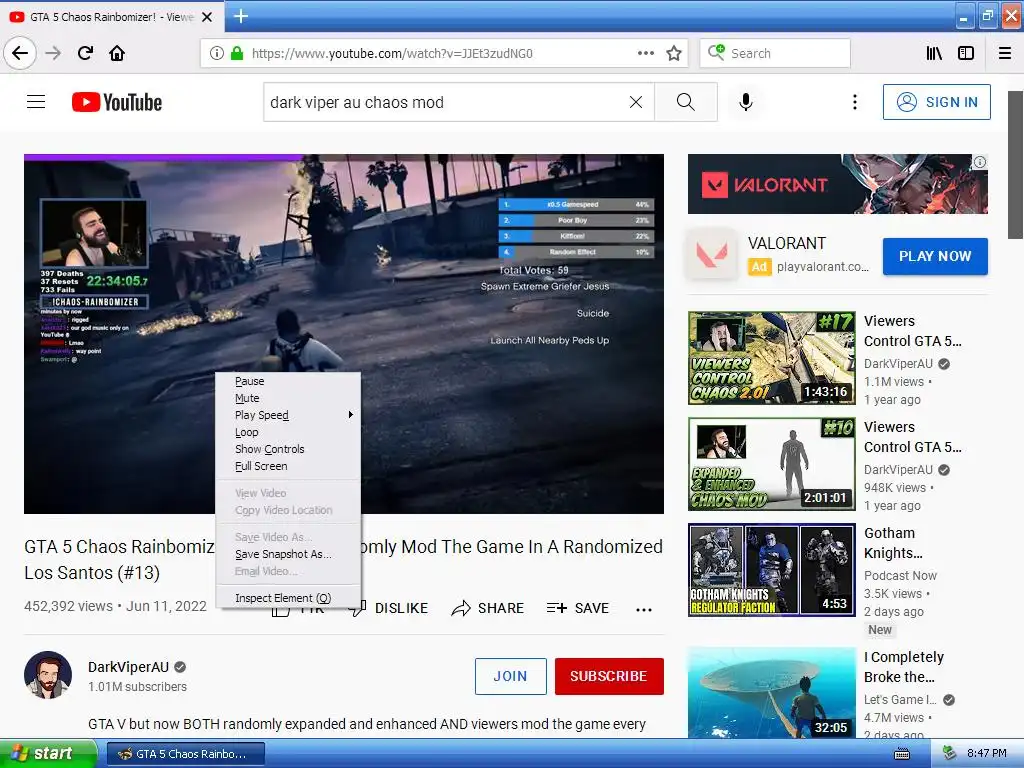The height and width of the screenshot is (768, 1024).
Task: Show site information icon in address bar
Action: (217, 53)
